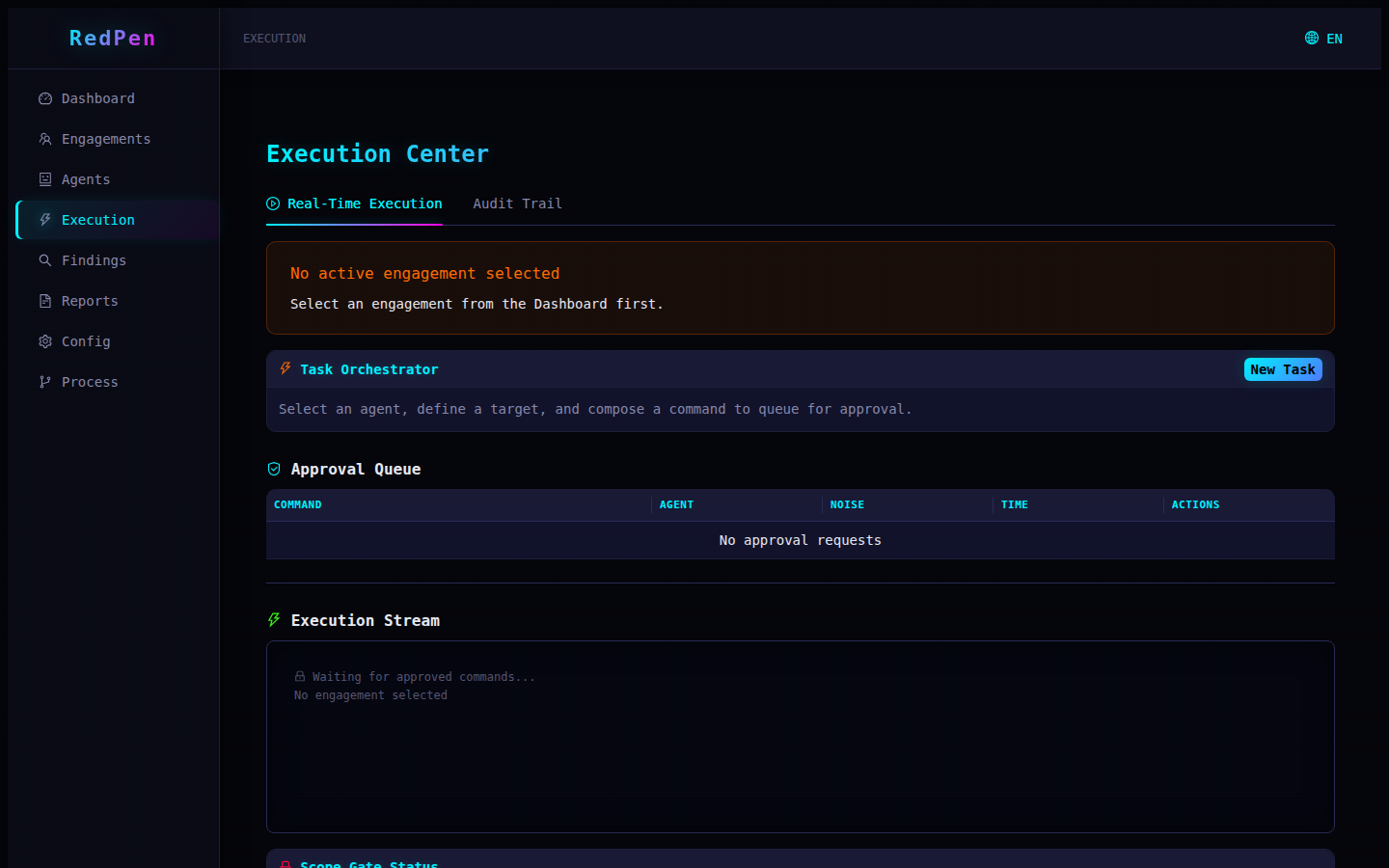Go to Engagements in sidebar
The image size is (1389, 868).
[x=114, y=139]
